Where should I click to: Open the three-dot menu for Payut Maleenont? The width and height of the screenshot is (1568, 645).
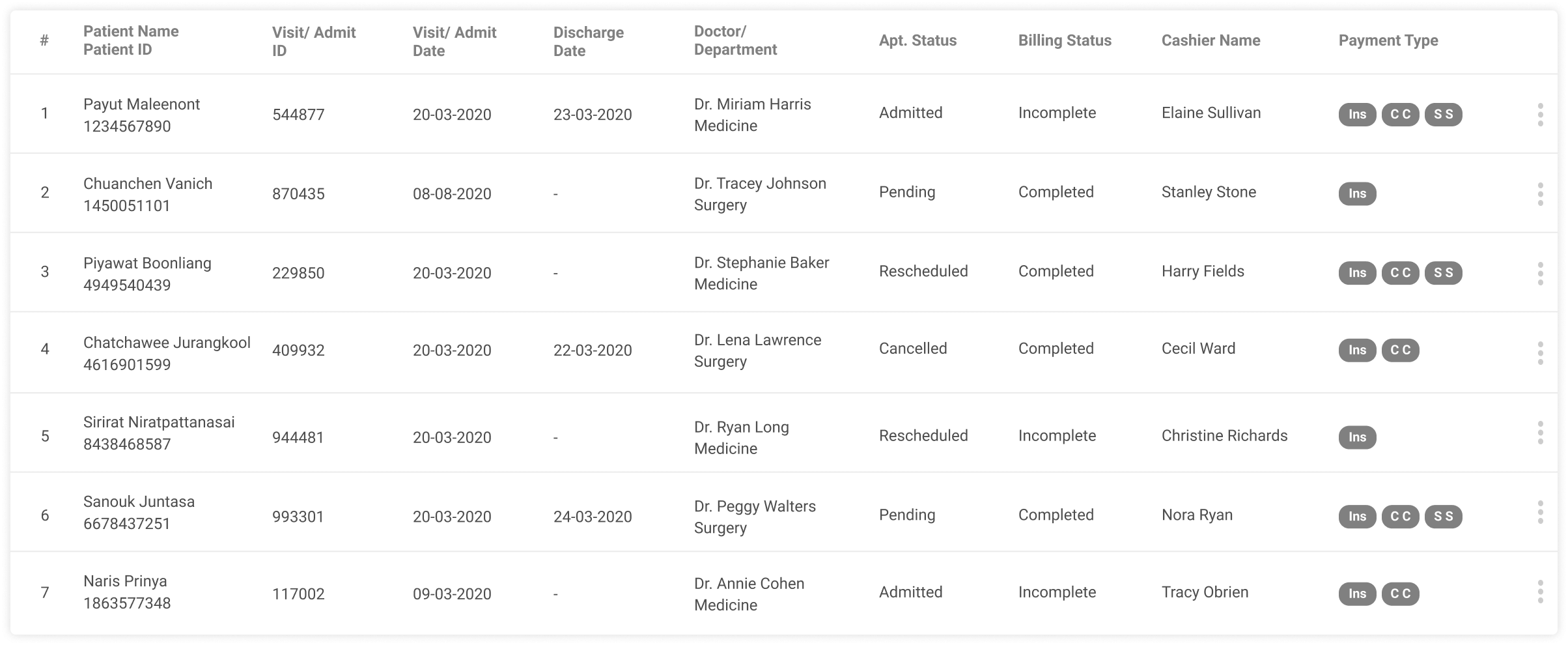(1540, 115)
